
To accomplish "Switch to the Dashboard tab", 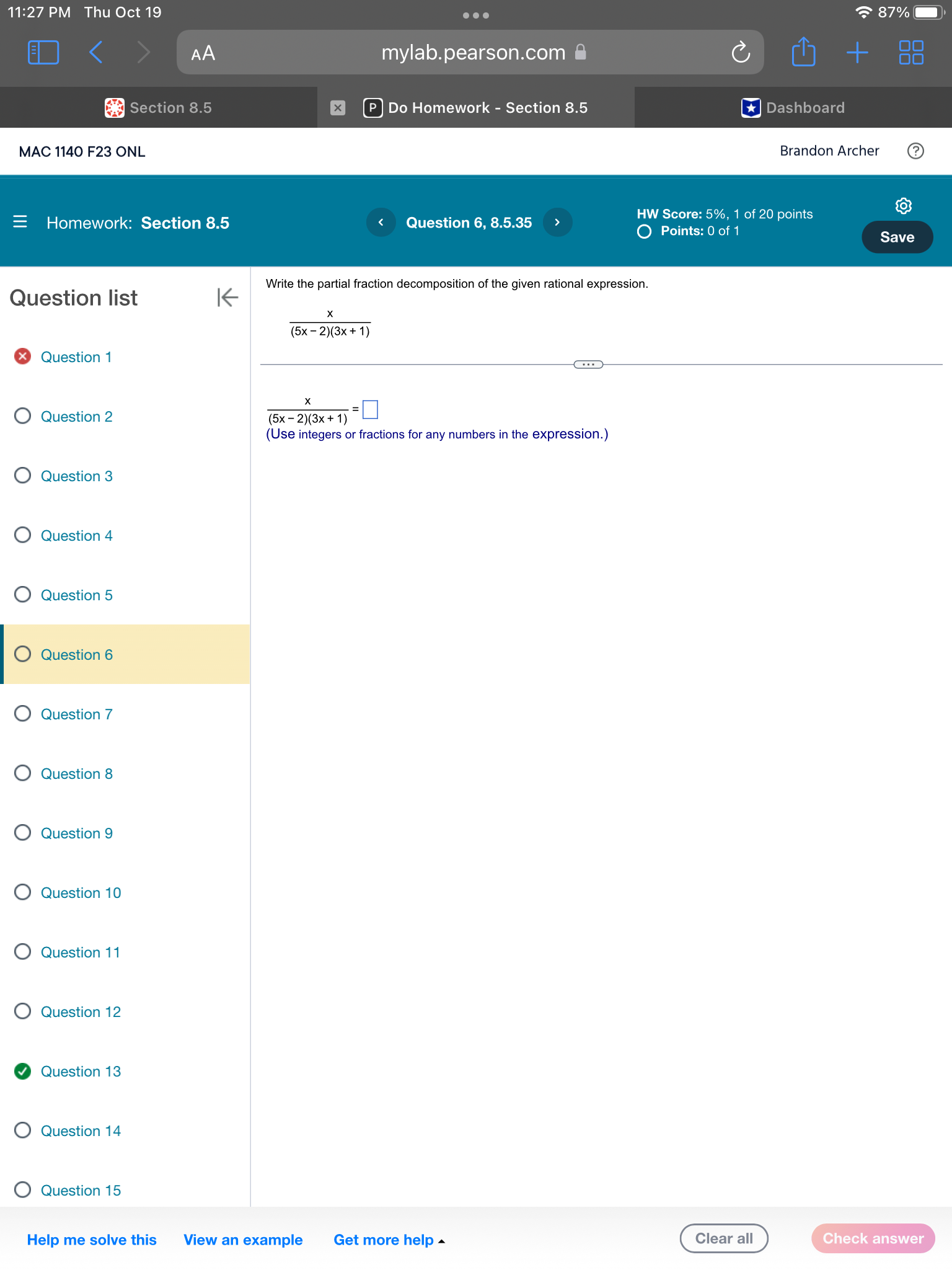I will point(793,107).
